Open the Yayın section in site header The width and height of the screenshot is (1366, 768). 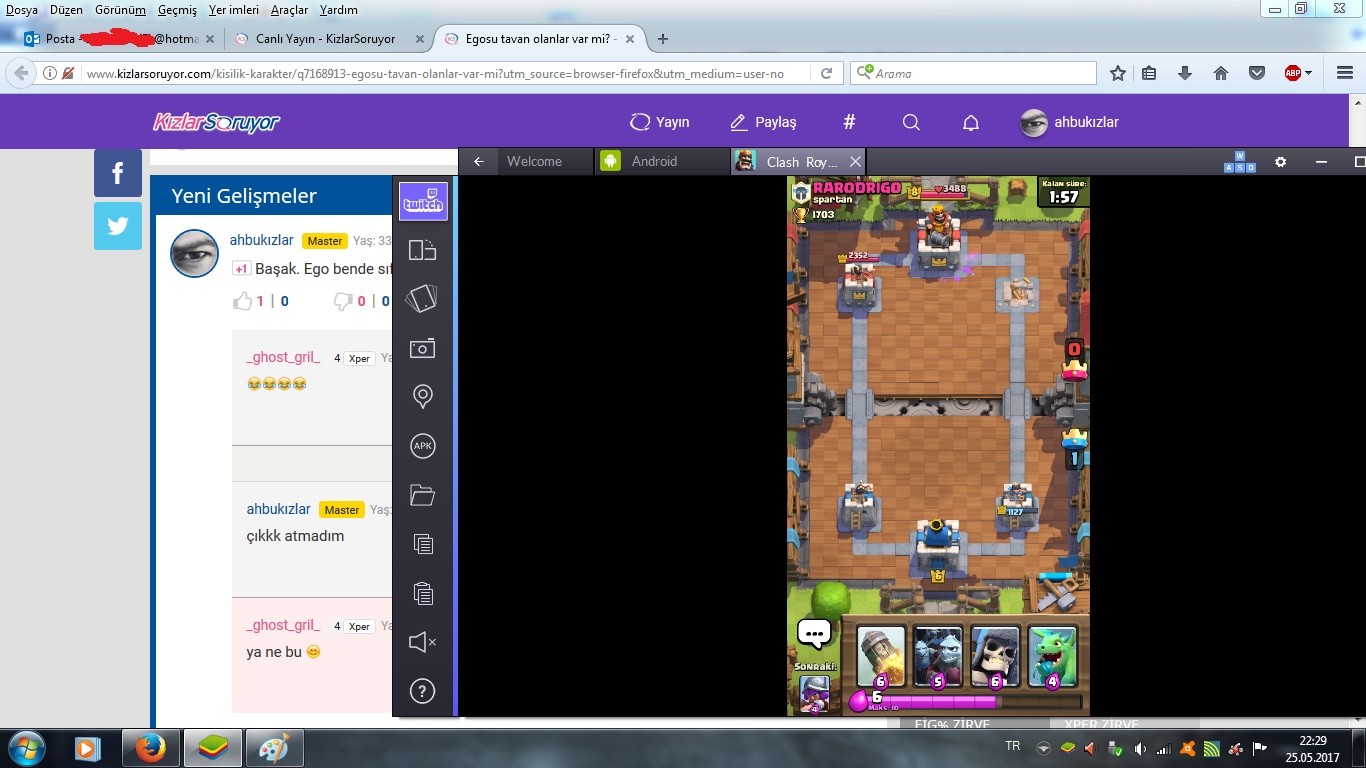point(659,122)
